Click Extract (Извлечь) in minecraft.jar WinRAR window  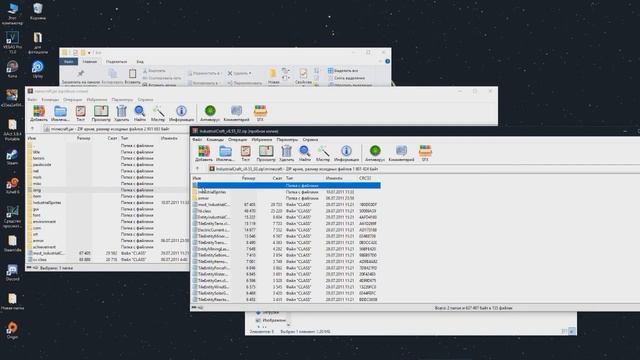60,113
